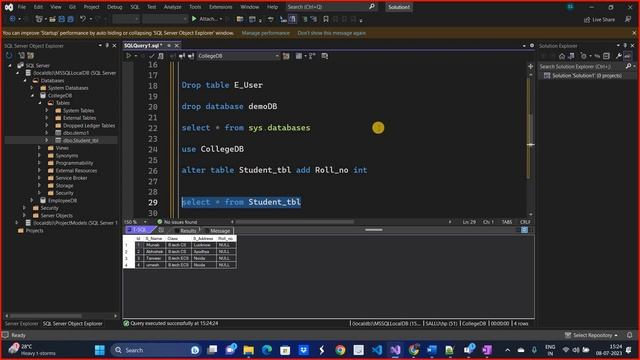Image resolution: width=640 pixels, height=360 pixels.
Task: Click the Live Share icon
Action: (587, 20)
